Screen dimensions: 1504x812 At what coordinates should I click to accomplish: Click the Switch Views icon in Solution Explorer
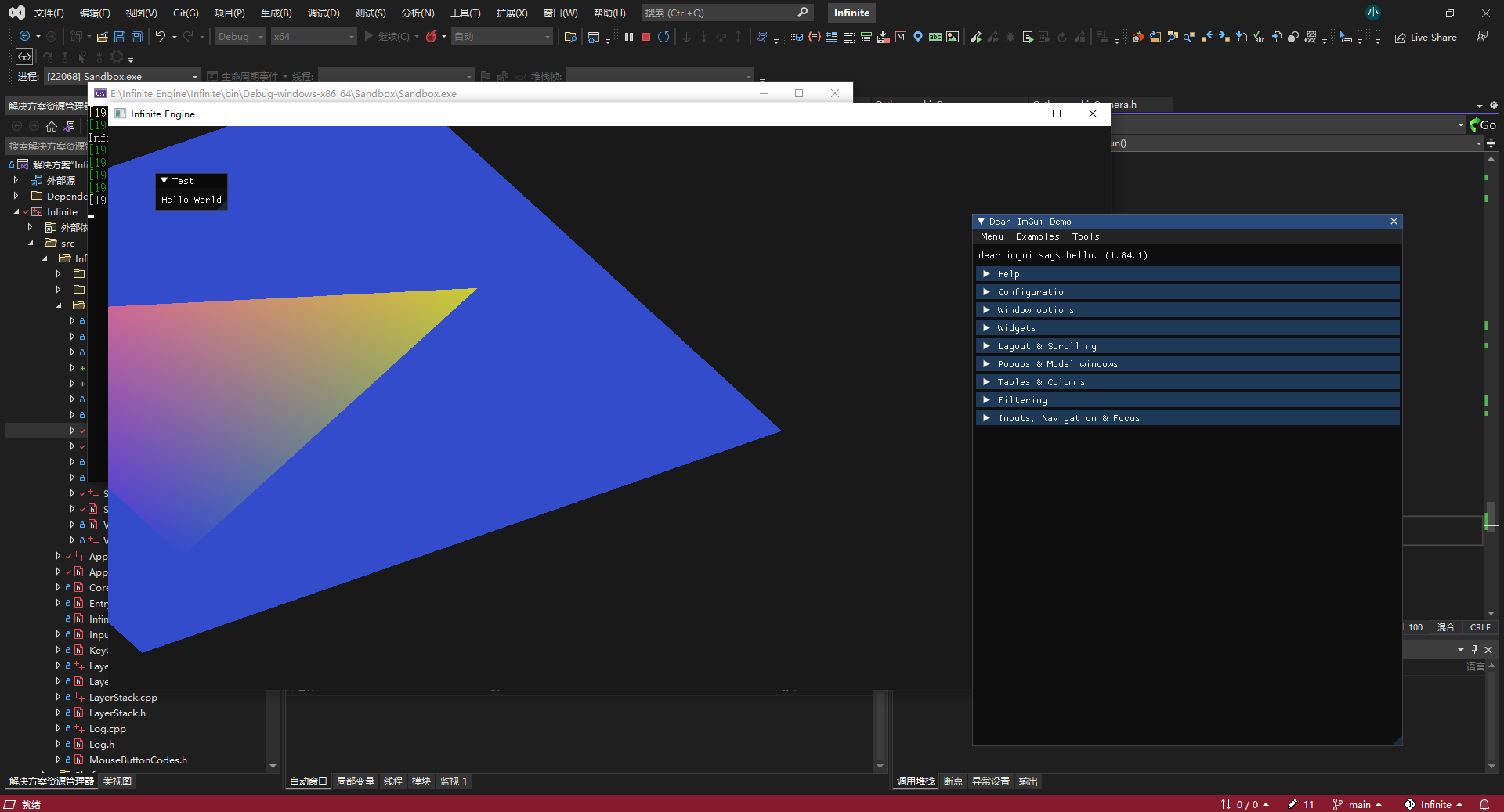click(69, 126)
